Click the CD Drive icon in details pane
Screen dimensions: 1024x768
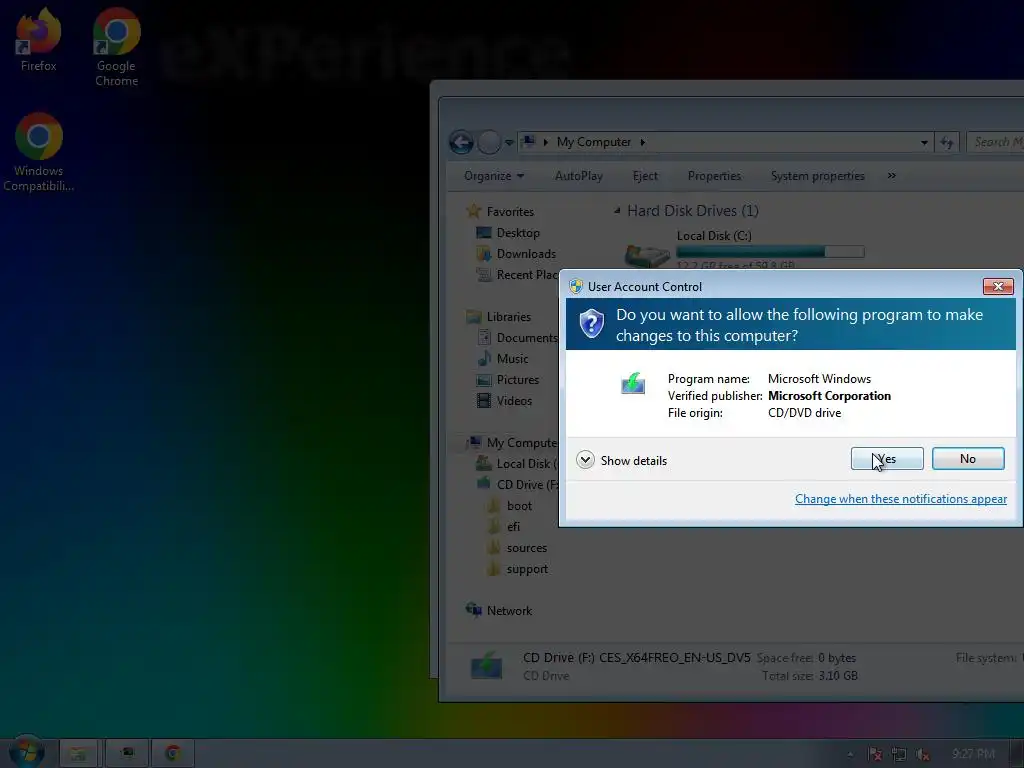coord(487,666)
